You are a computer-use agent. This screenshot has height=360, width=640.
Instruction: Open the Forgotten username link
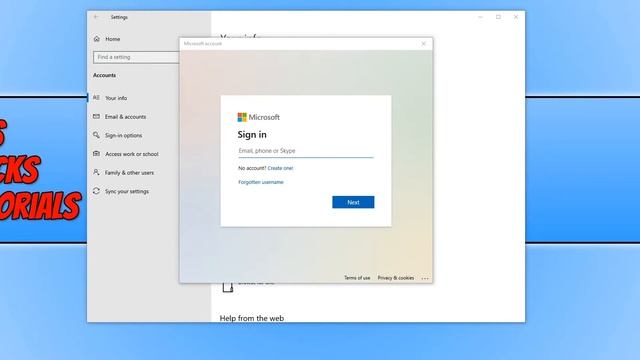261,182
